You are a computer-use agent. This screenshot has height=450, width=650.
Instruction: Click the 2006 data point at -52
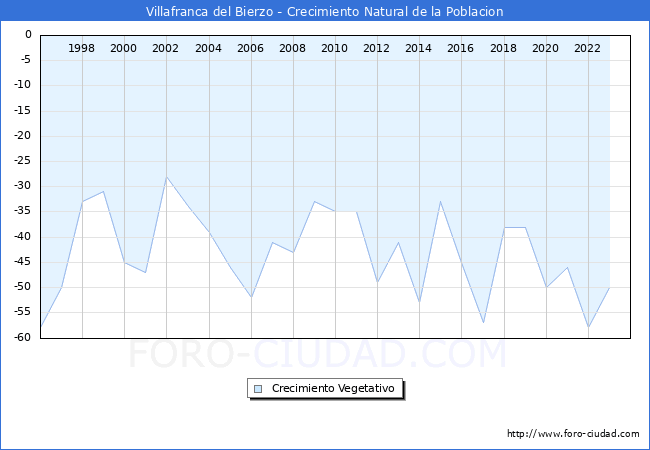(x=251, y=298)
